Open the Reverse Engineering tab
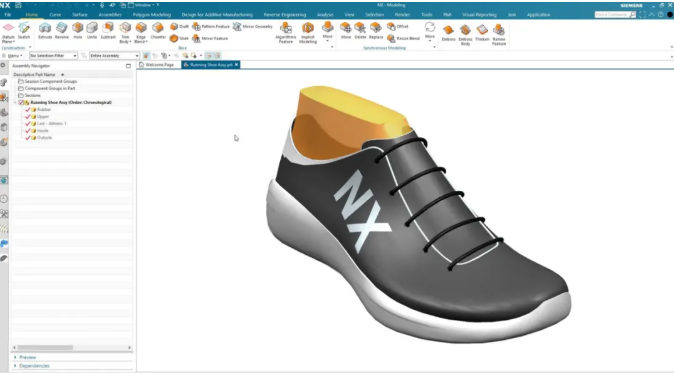This screenshot has height=374, width=674. coord(285,15)
